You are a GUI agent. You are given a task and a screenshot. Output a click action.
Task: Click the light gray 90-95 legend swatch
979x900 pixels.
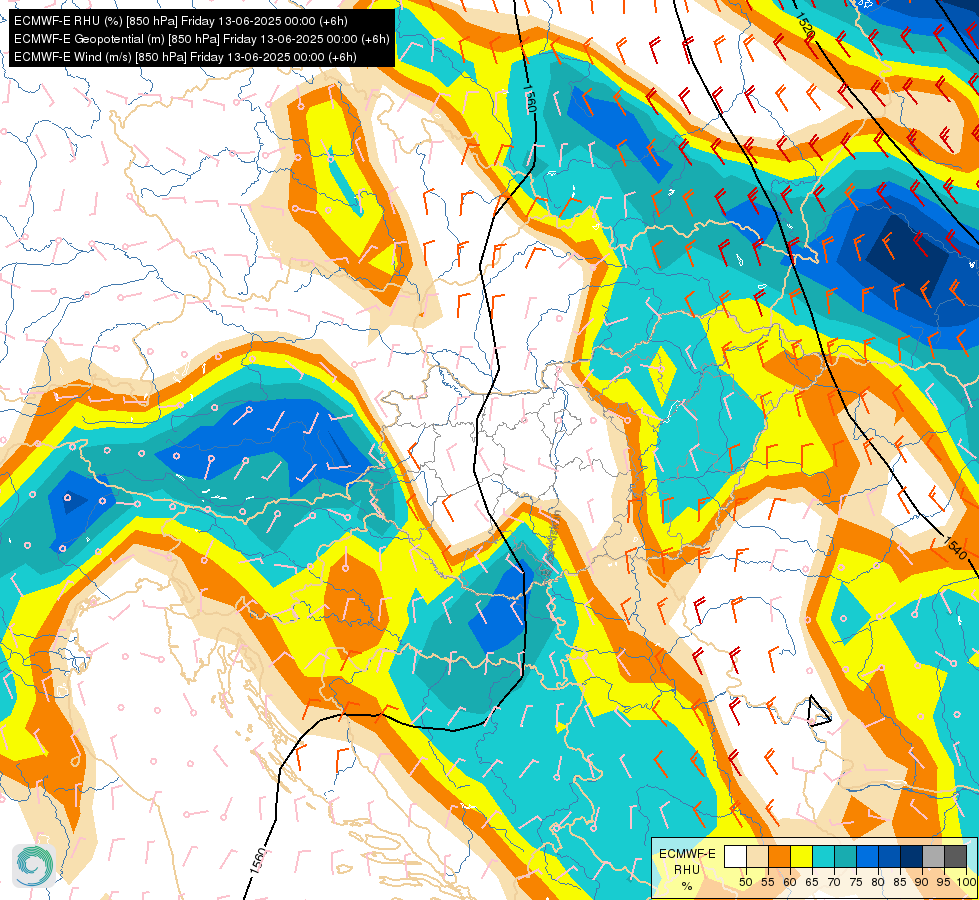coord(933,856)
